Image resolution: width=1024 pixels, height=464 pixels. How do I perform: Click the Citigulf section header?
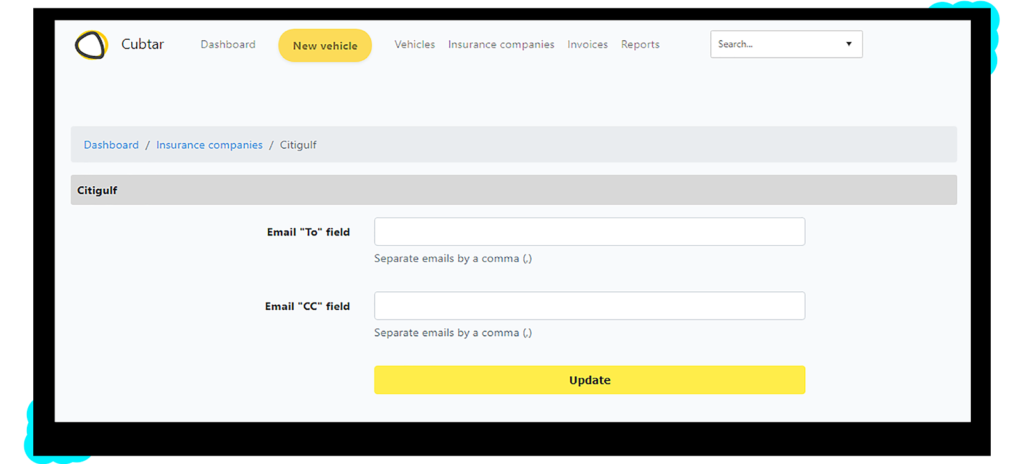[514, 190]
